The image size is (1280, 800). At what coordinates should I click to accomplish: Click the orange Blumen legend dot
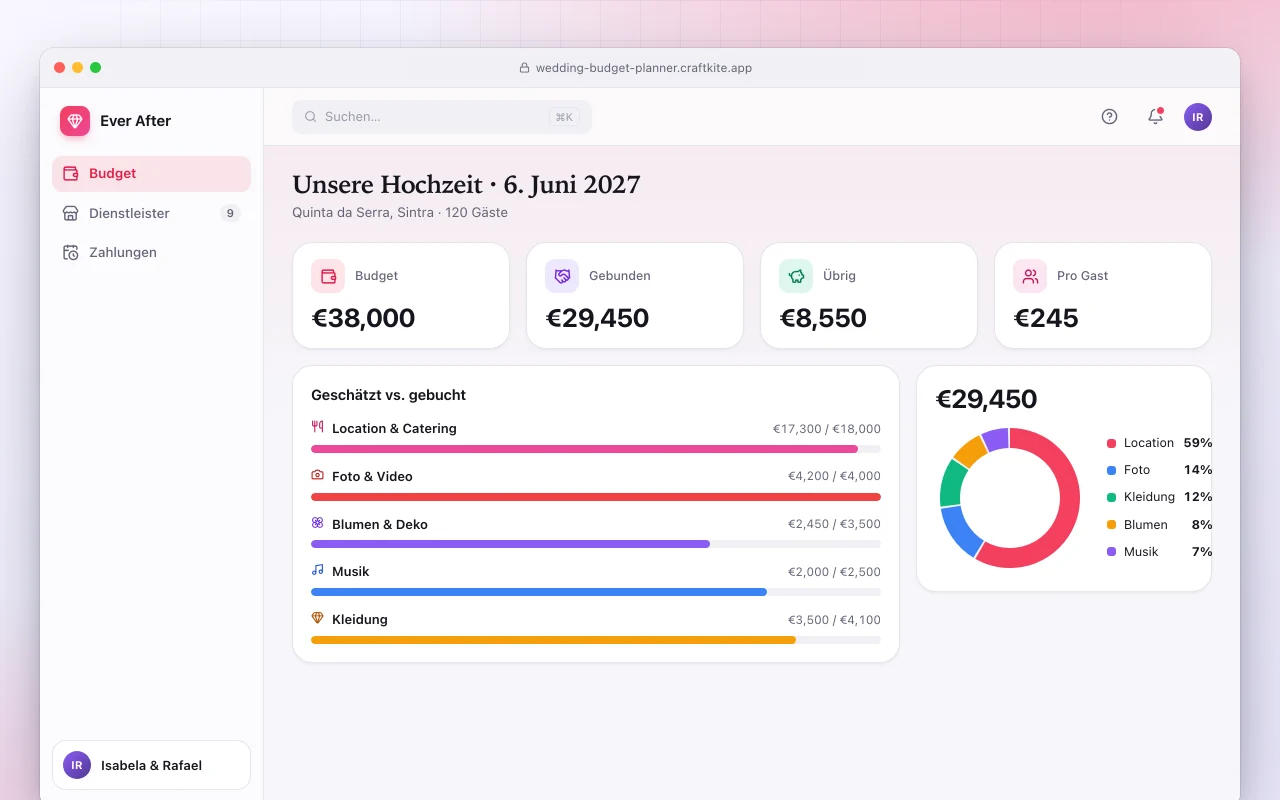[1111, 525]
